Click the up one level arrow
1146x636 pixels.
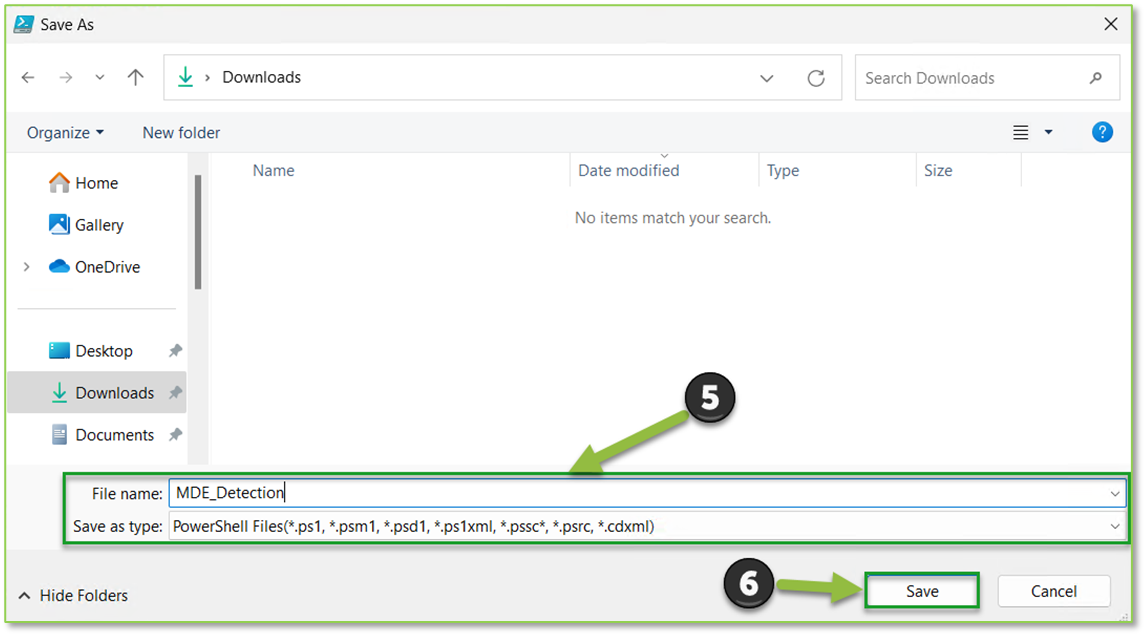click(x=136, y=78)
